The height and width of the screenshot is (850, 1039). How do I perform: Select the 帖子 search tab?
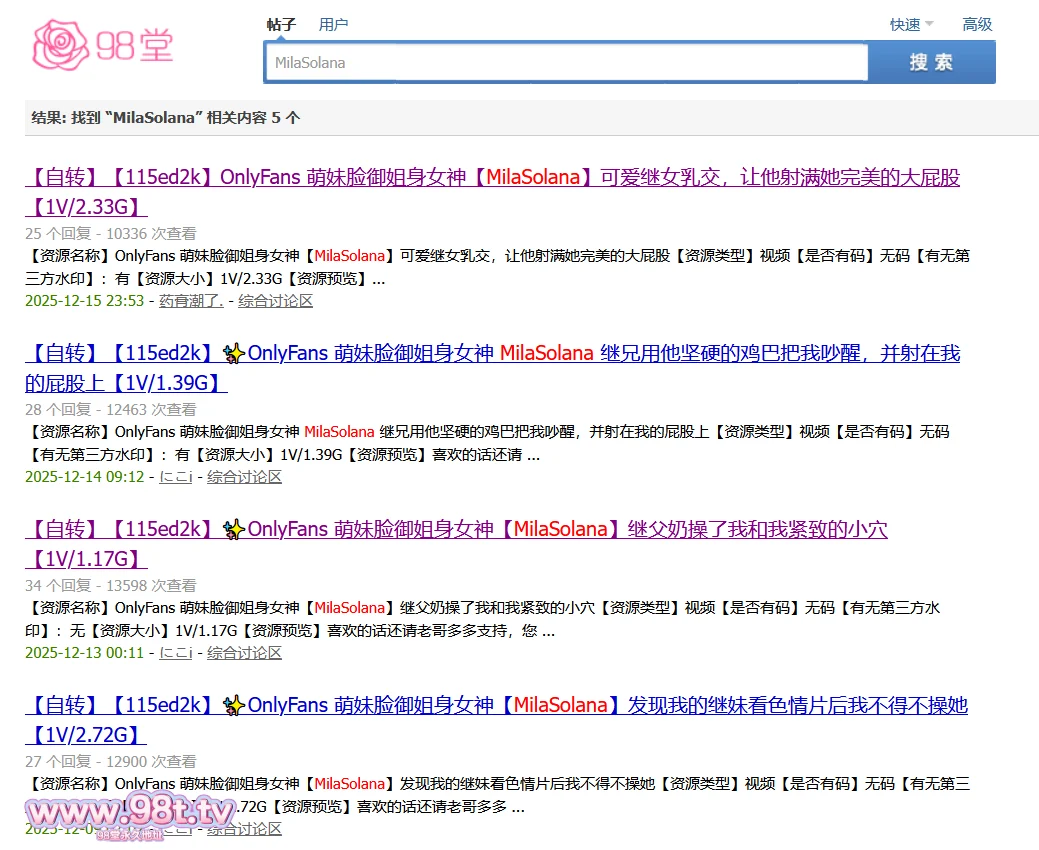[279, 24]
